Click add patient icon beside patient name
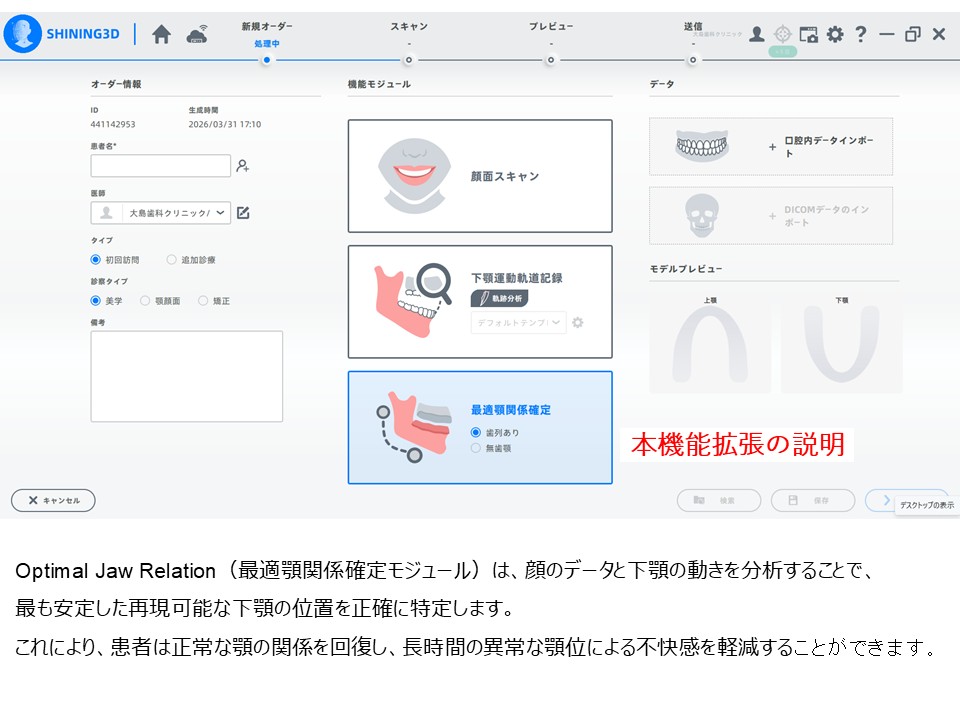Screen dimensions: 960x720 pyautogui.click(x=242, y=166)
